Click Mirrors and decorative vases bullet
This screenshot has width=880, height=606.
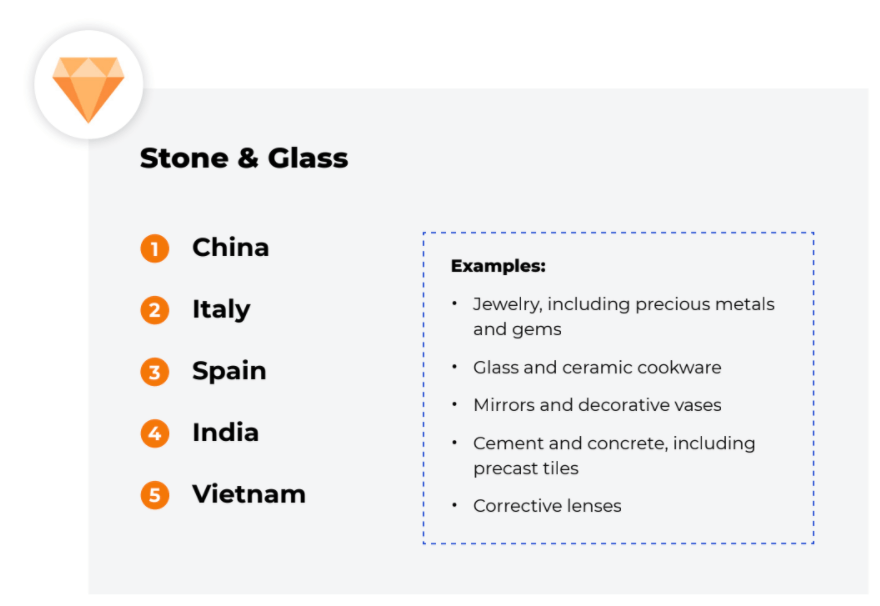[597, 405]
